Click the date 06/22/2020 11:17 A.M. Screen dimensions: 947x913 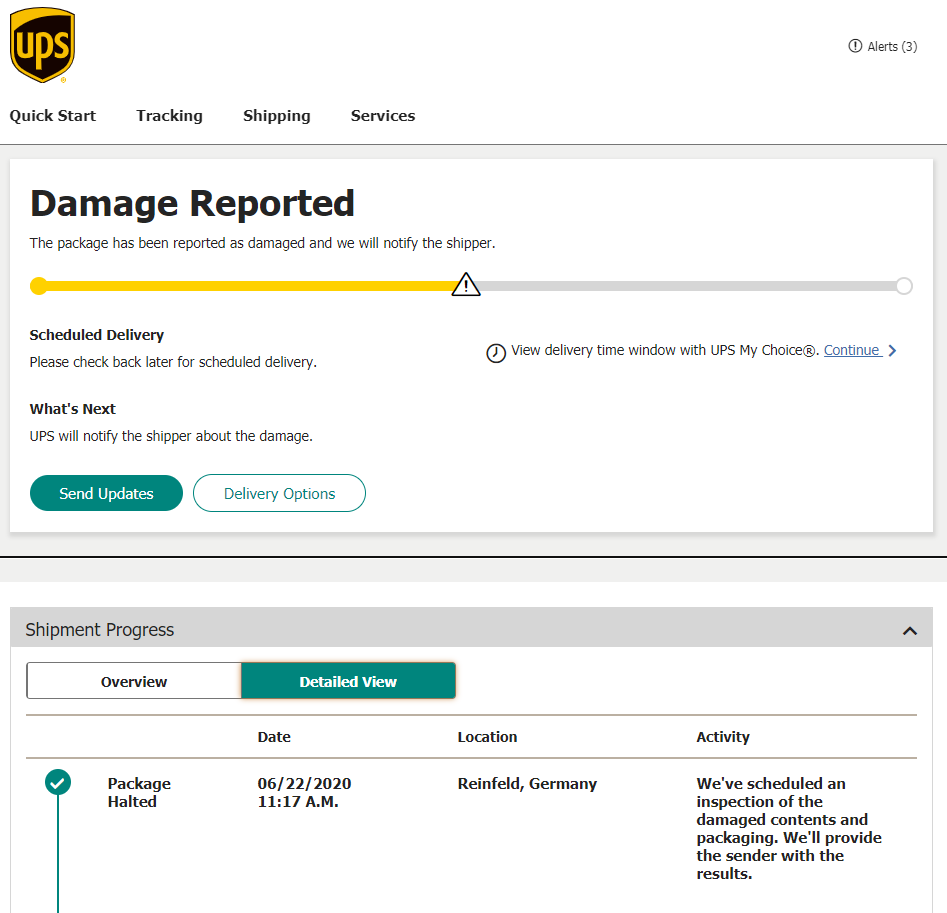[304, 792]
